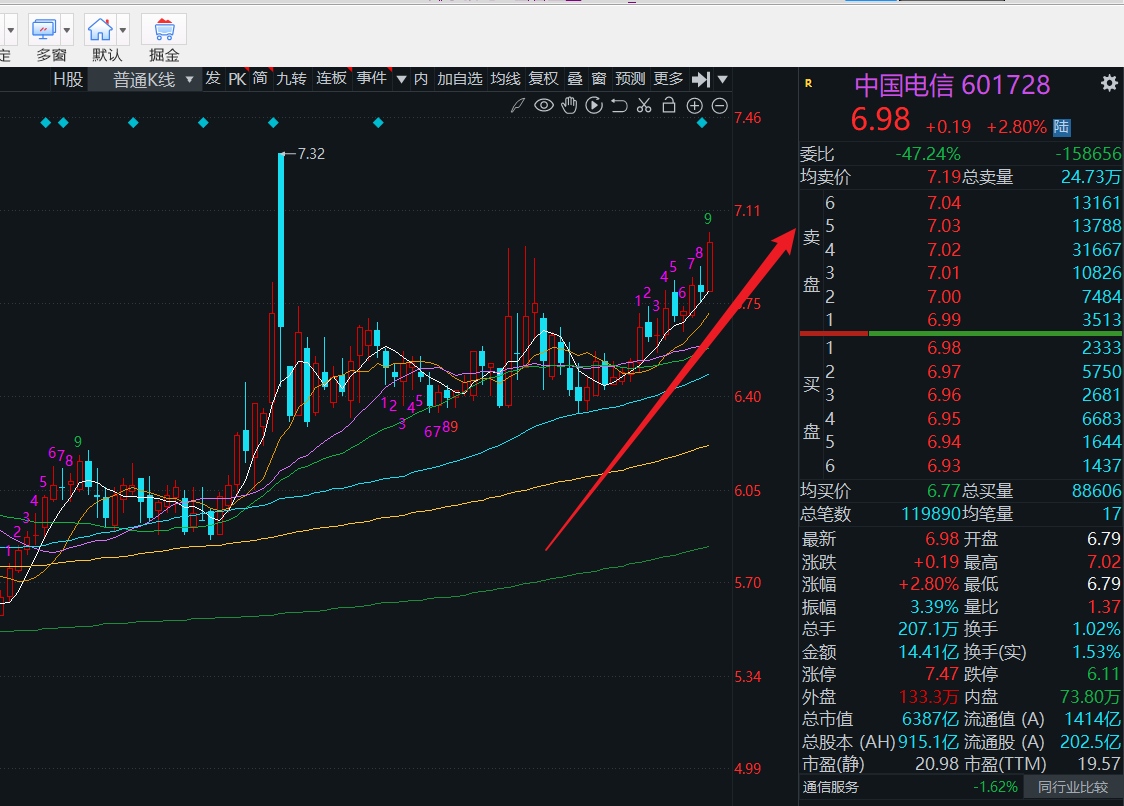Click the eye visibility icon on chart toolbar
Screen dimensions: 1124x806
click(x=544, y=105)
